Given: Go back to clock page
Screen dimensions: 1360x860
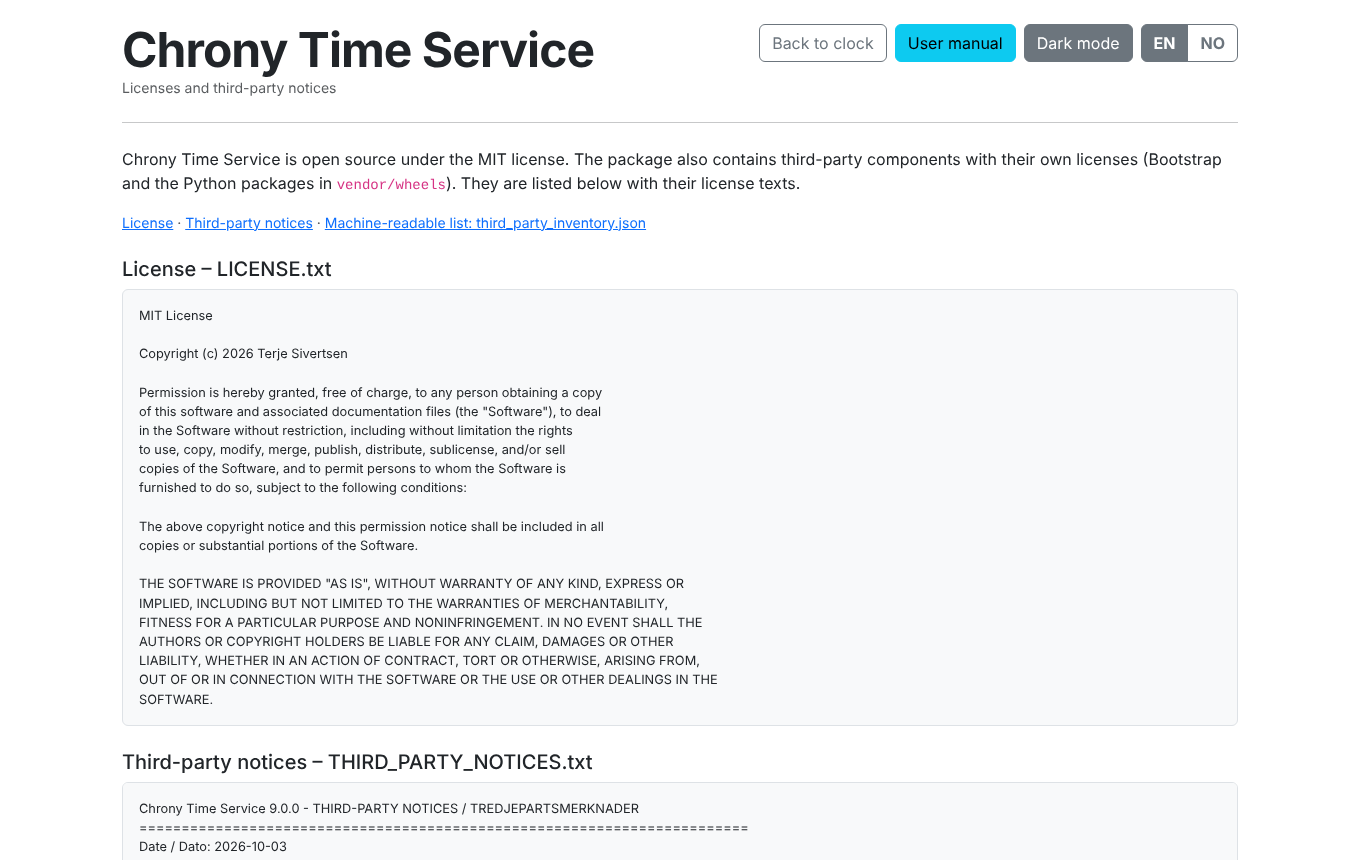Looking at the screenshot, I should pos(823,43).
